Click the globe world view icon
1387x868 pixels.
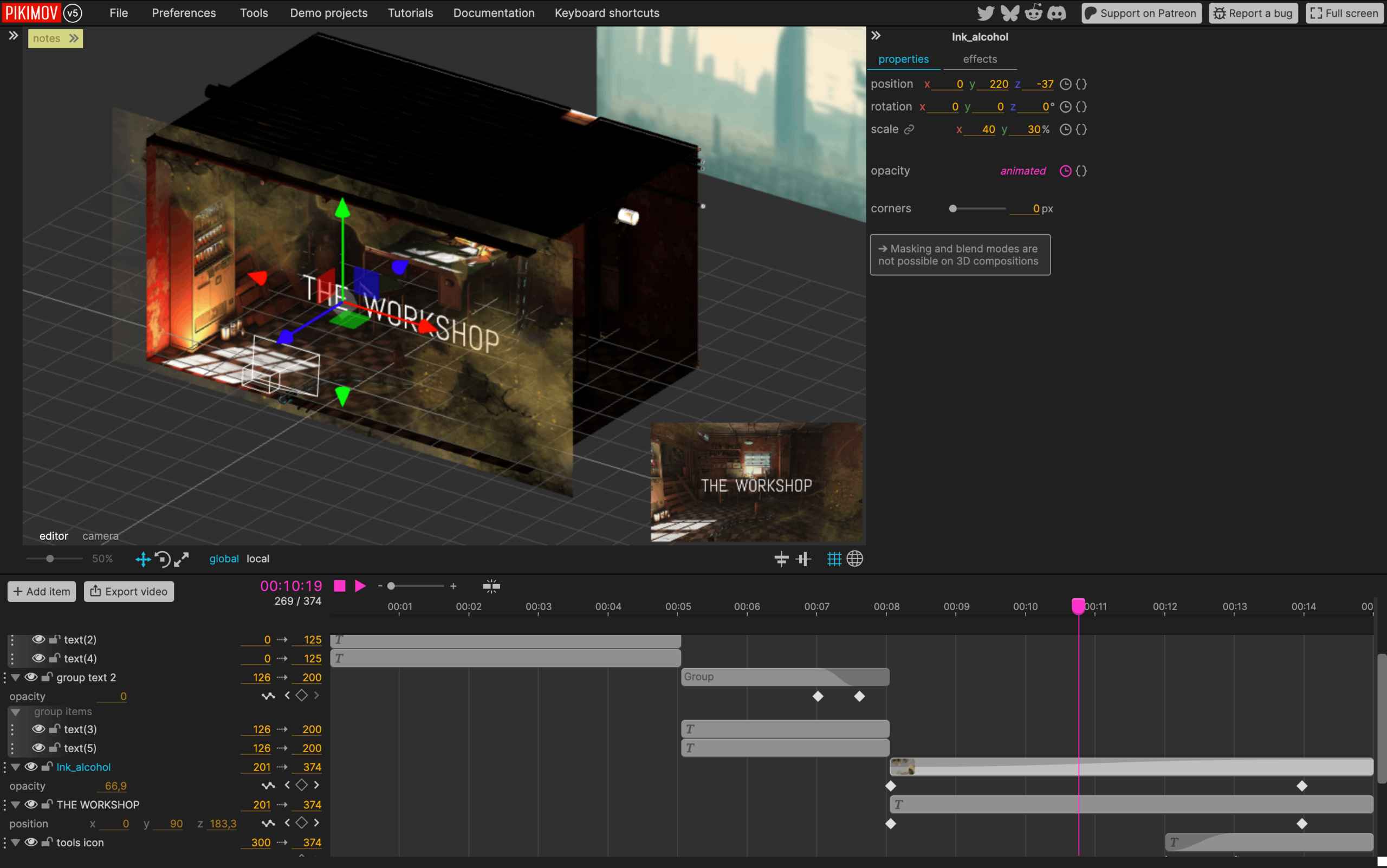pyautogui.click(x=855, y=559)
